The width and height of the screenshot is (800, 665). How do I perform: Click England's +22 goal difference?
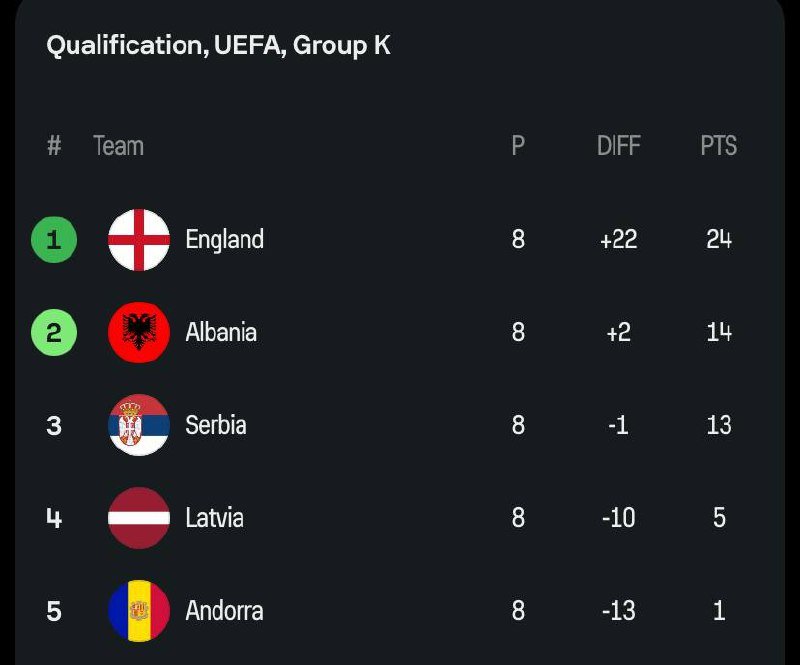coord(618,240)
